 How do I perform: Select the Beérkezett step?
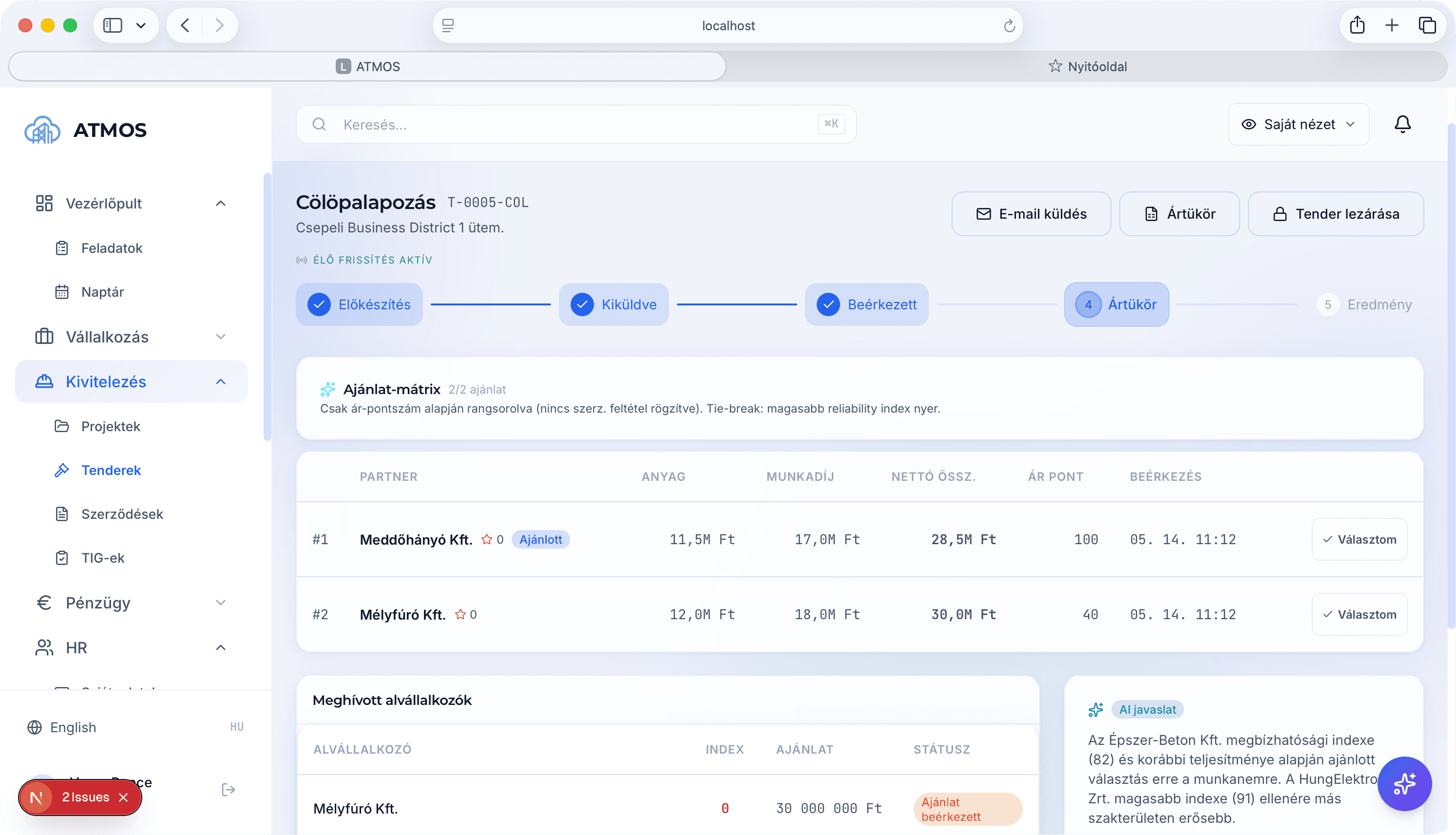click(866, 304)
